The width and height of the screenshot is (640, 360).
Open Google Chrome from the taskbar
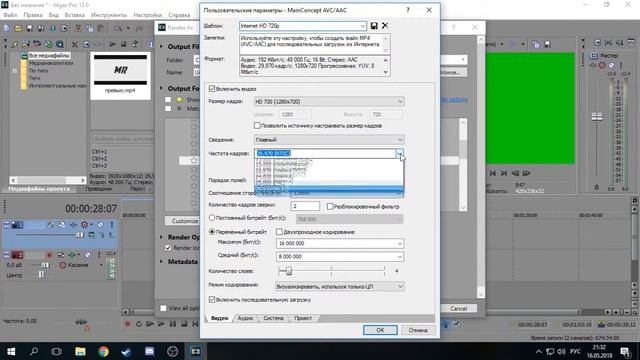[103, 351]
